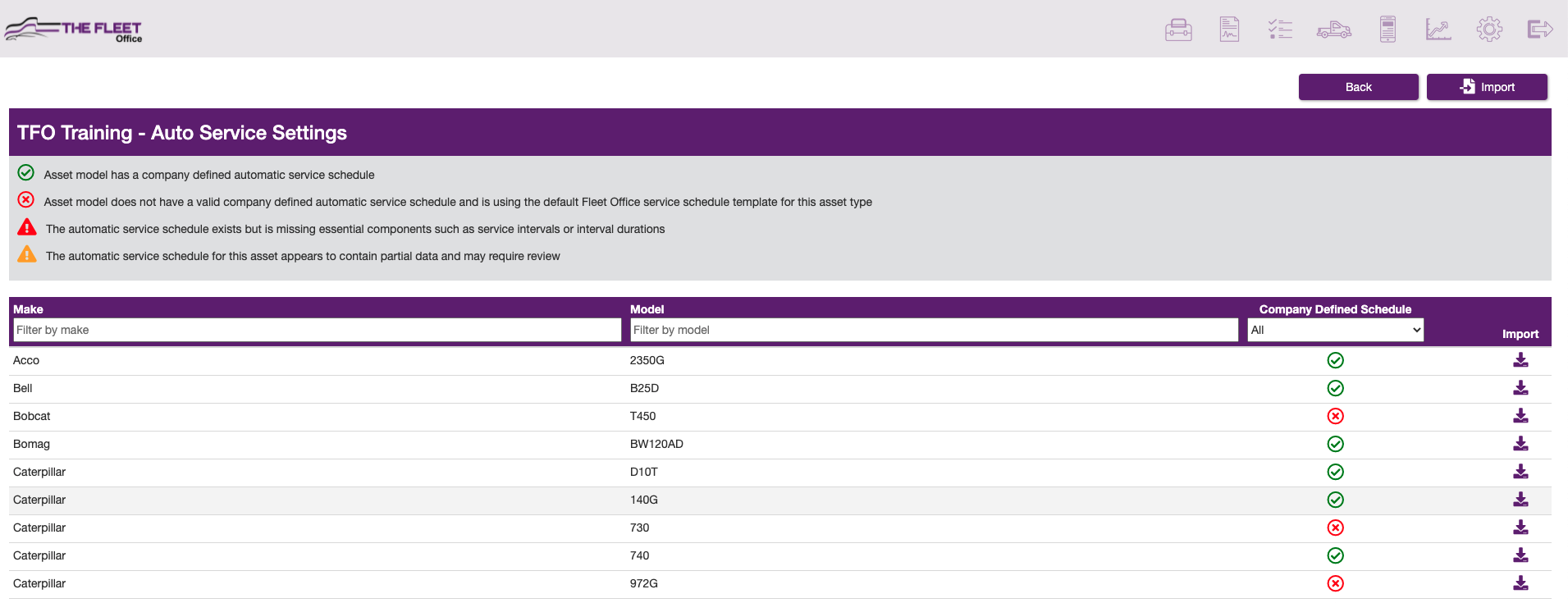Click the Import button at top

(1487, 87)
